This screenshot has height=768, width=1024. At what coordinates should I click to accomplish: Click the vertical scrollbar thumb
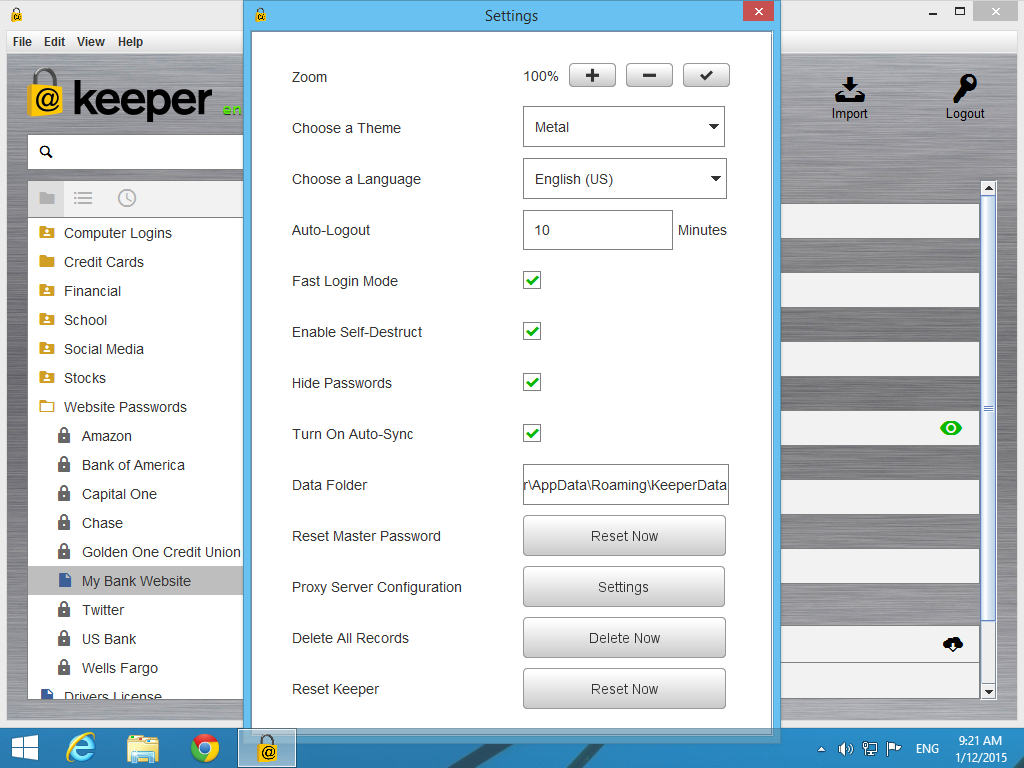[x=988, y=408]
